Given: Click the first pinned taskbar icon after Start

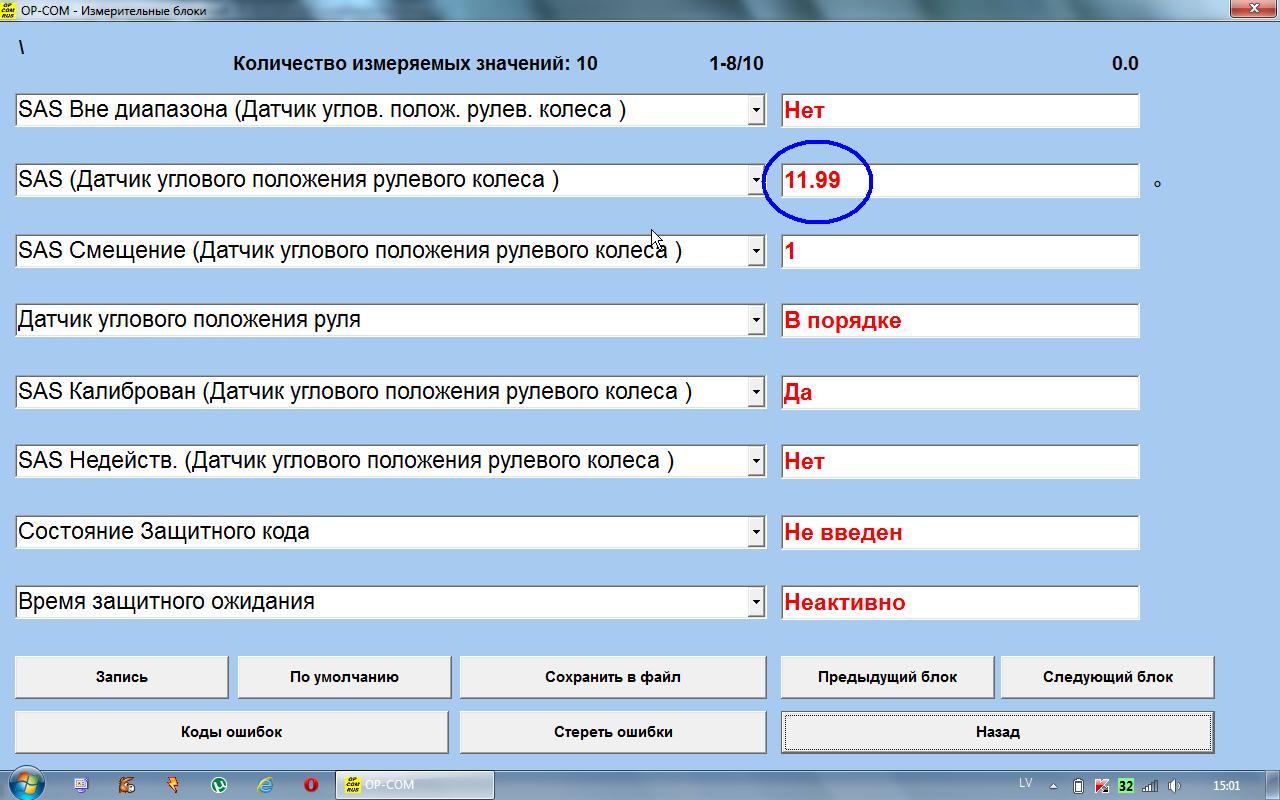Looking at the screenshot, I should coord(81,785).
